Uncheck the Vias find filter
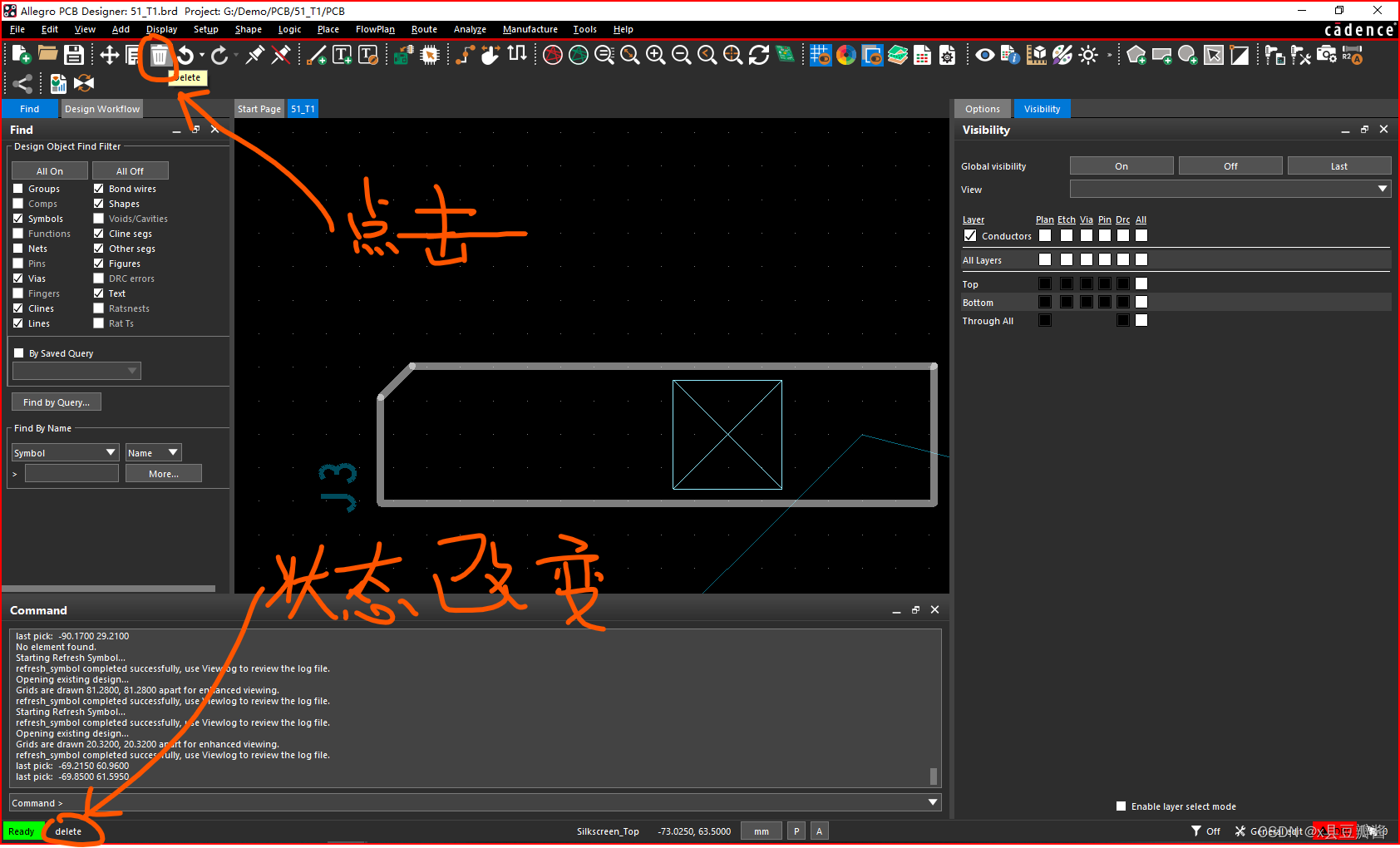The image size is (1400, 848). point(18,279)
